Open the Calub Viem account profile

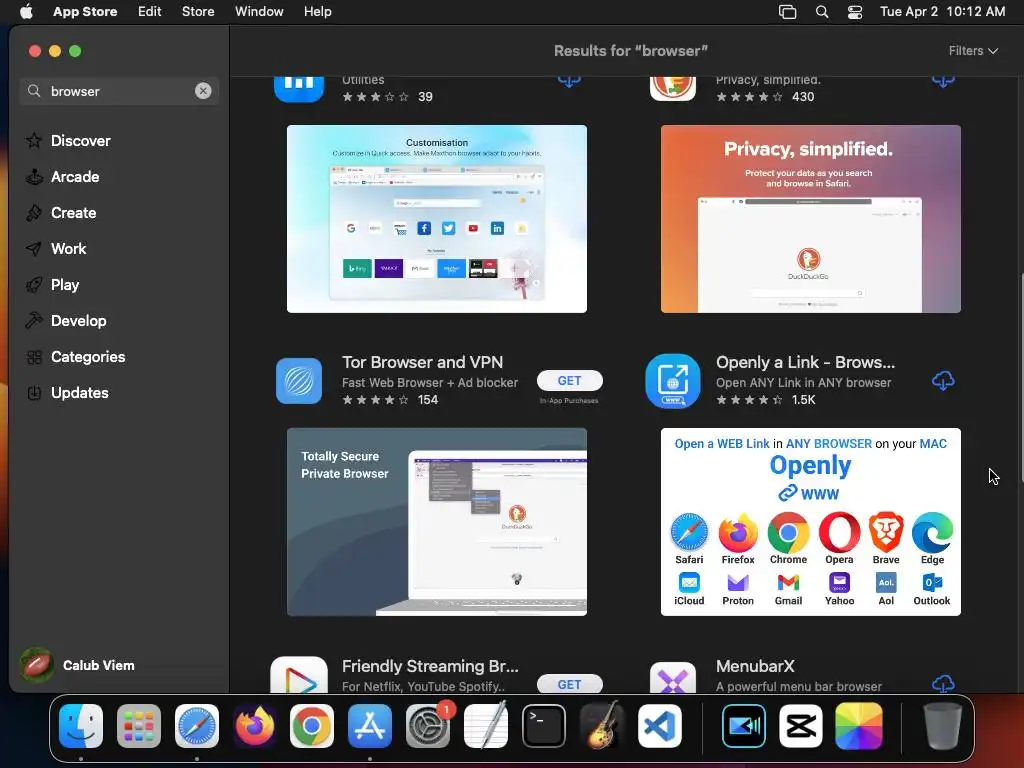[x=78, y=665]
